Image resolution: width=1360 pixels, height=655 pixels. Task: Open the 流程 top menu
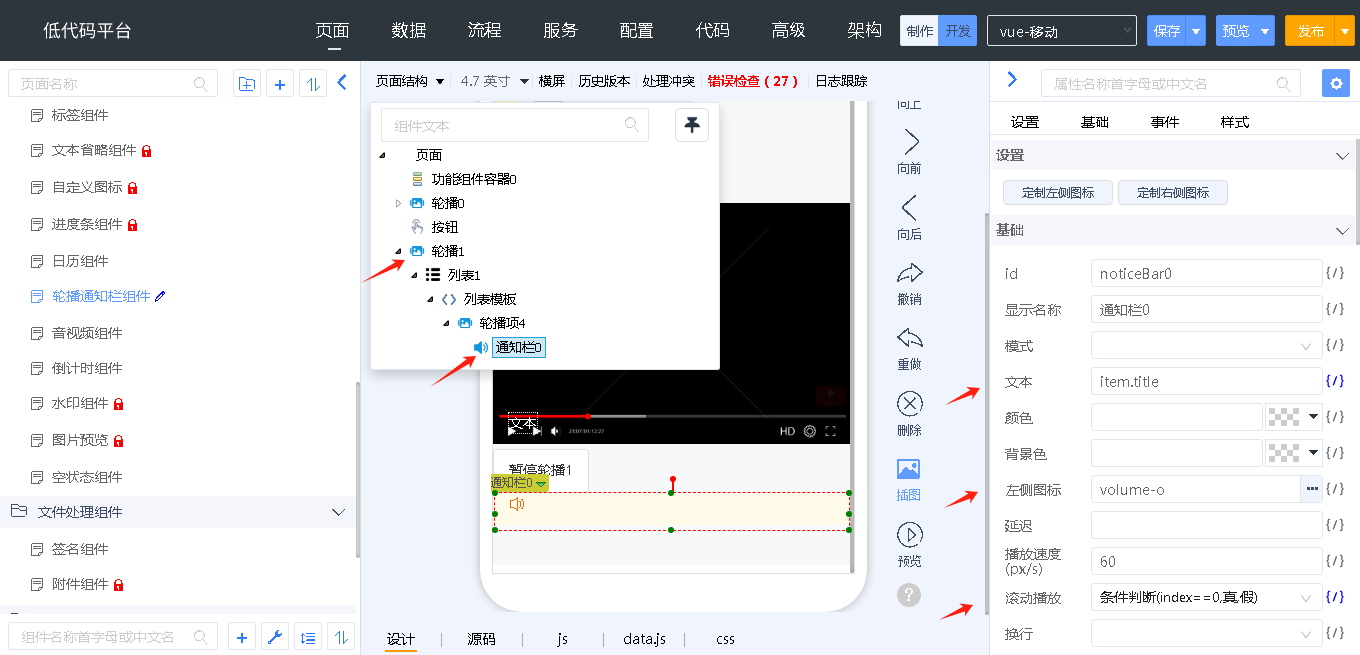[x=485, y=30]
